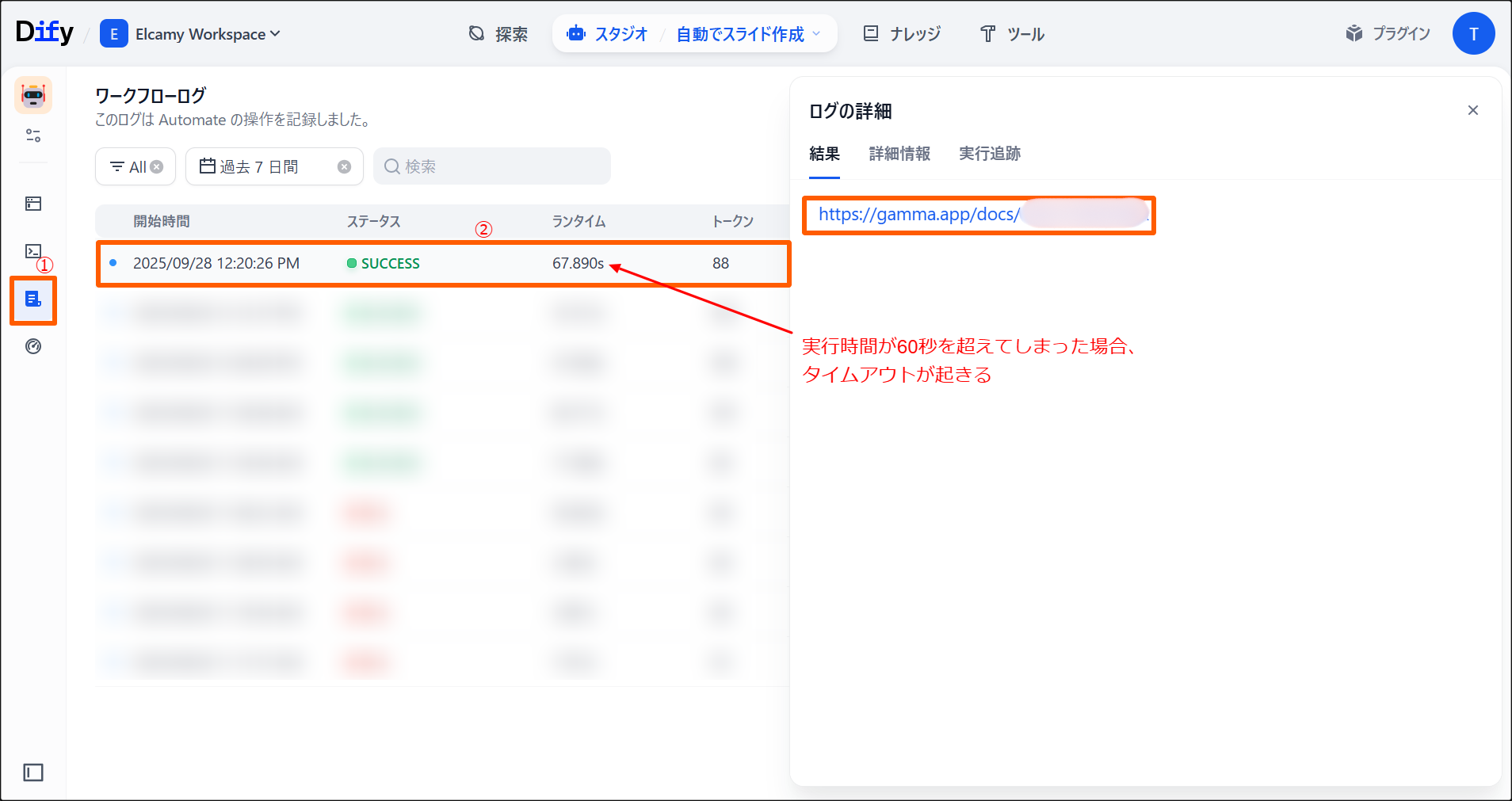The image size is (1512, 801).
Task: Open the Monitoring gauge icon
Action: 33,346
